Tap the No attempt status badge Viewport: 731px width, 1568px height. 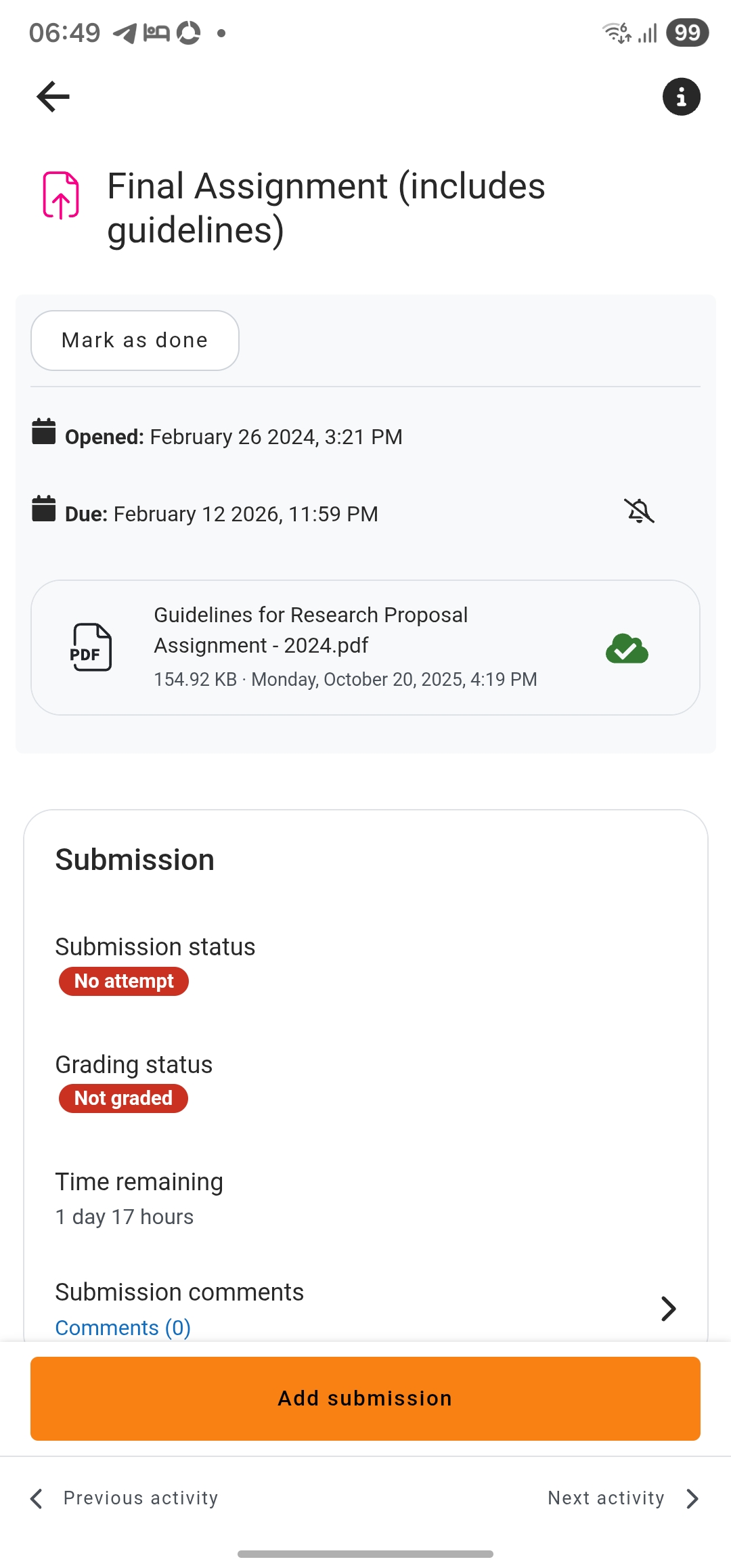124,981
